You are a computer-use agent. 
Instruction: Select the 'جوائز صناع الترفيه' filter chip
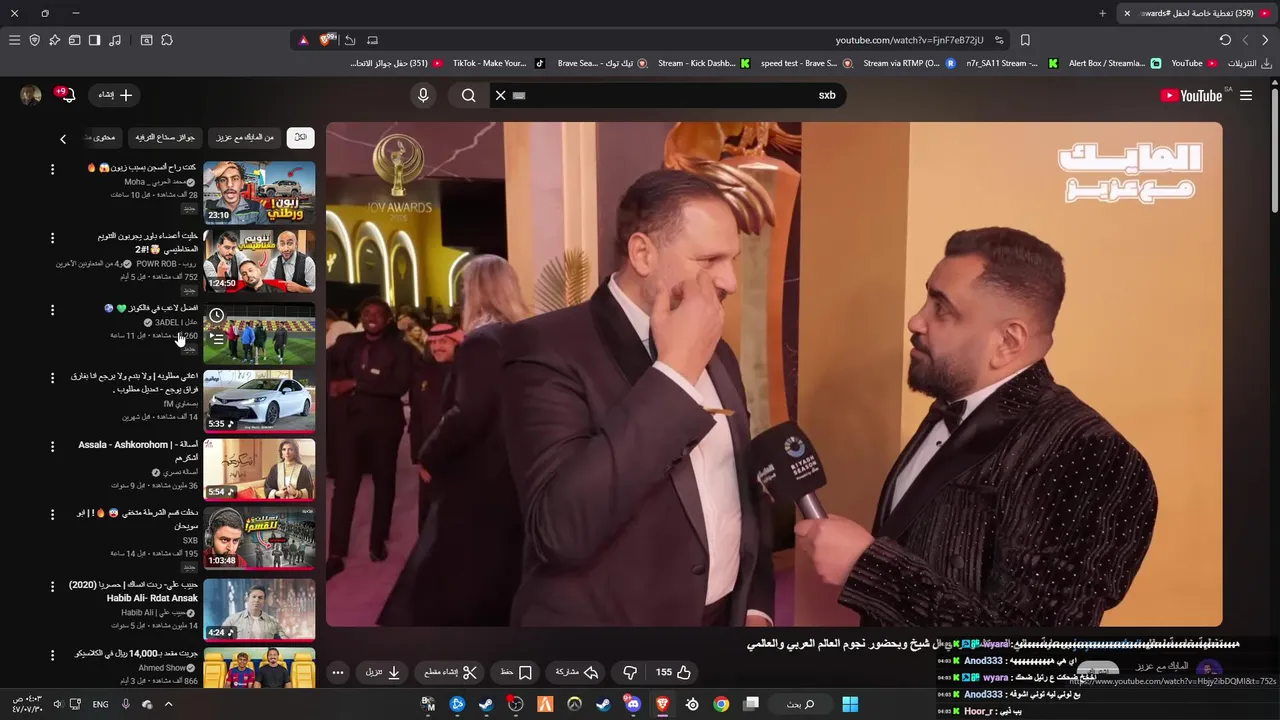(165, 138)
